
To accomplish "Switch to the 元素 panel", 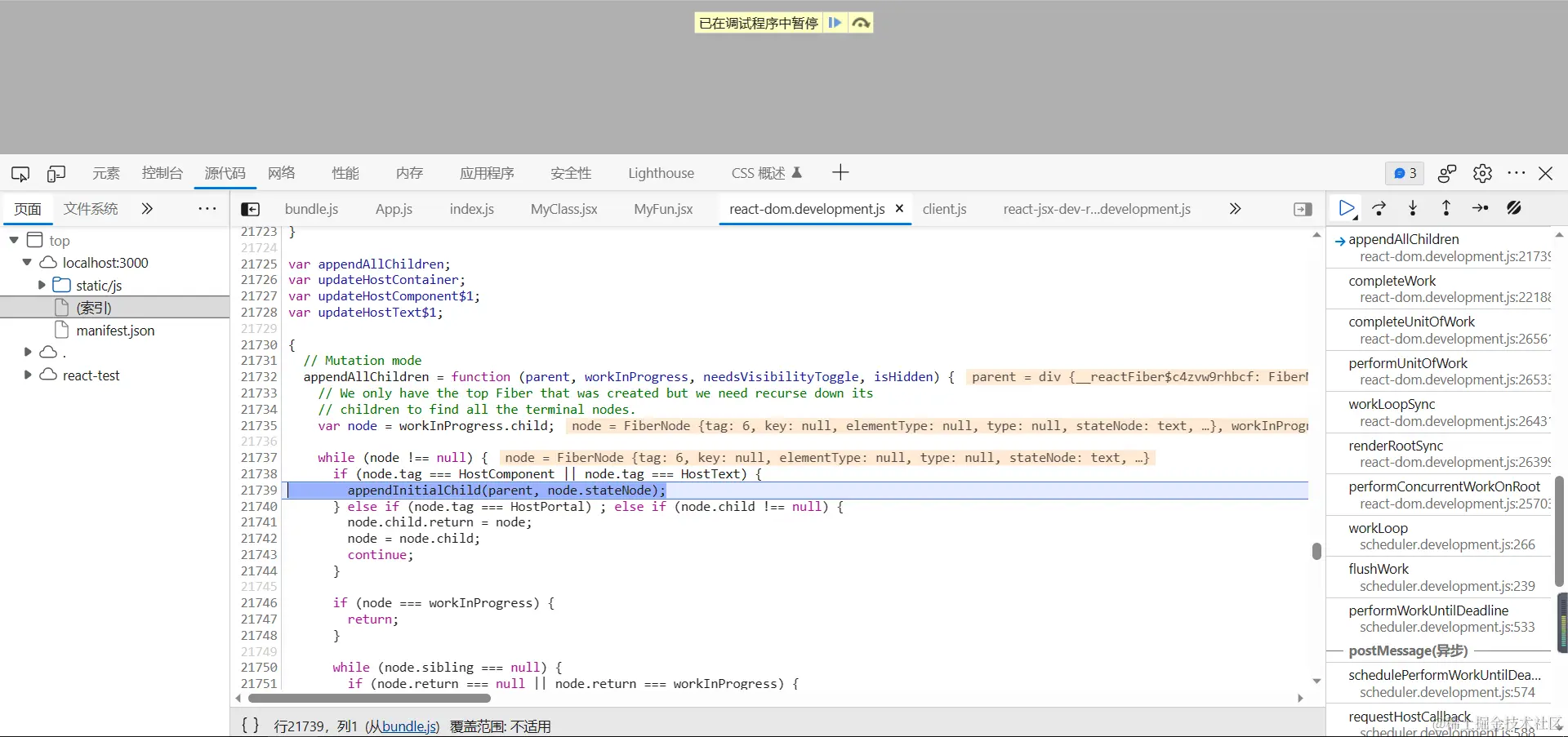I will [x=105, y=173].
